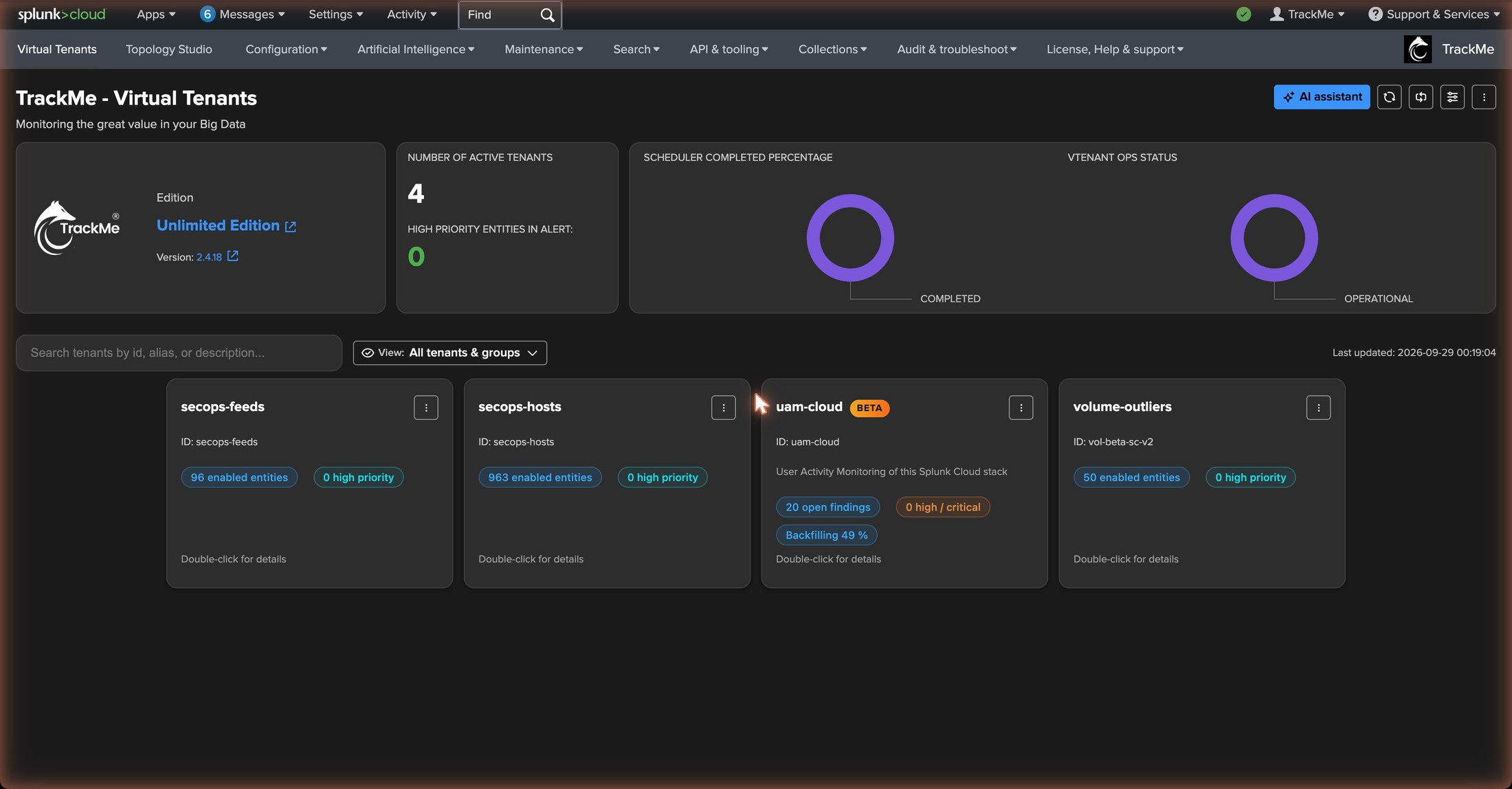The width and height of the screenshot is (1512, 789).
Task: Click the green health status checkmark icon
Action: click(1243, 14)
